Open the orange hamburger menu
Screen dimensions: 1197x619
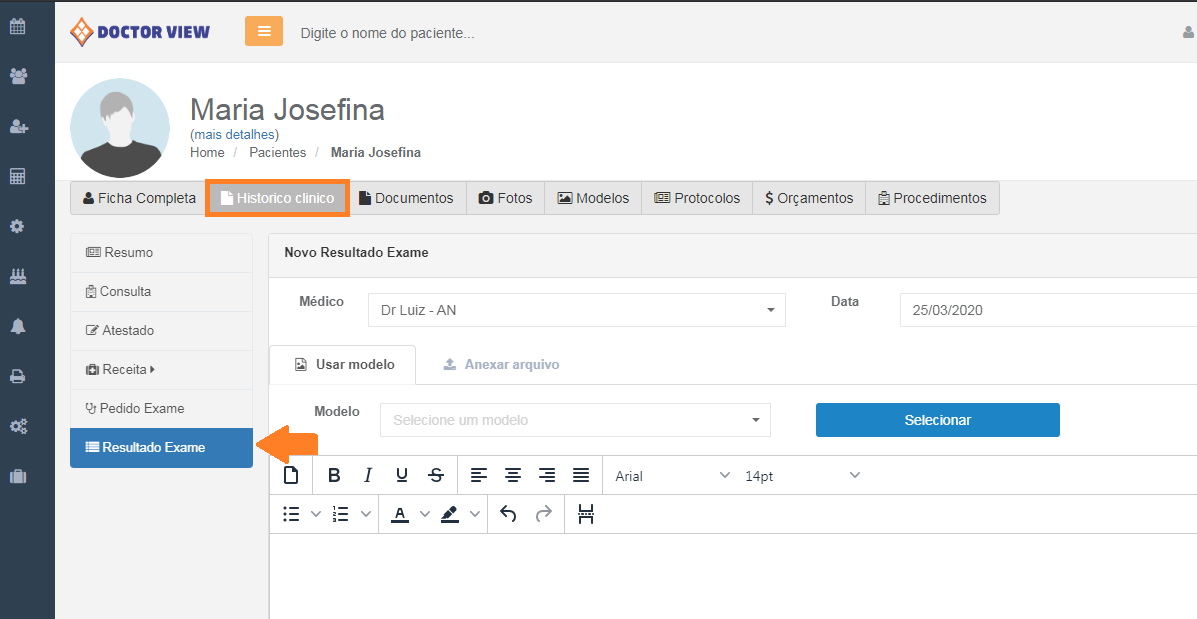(264, 31)
